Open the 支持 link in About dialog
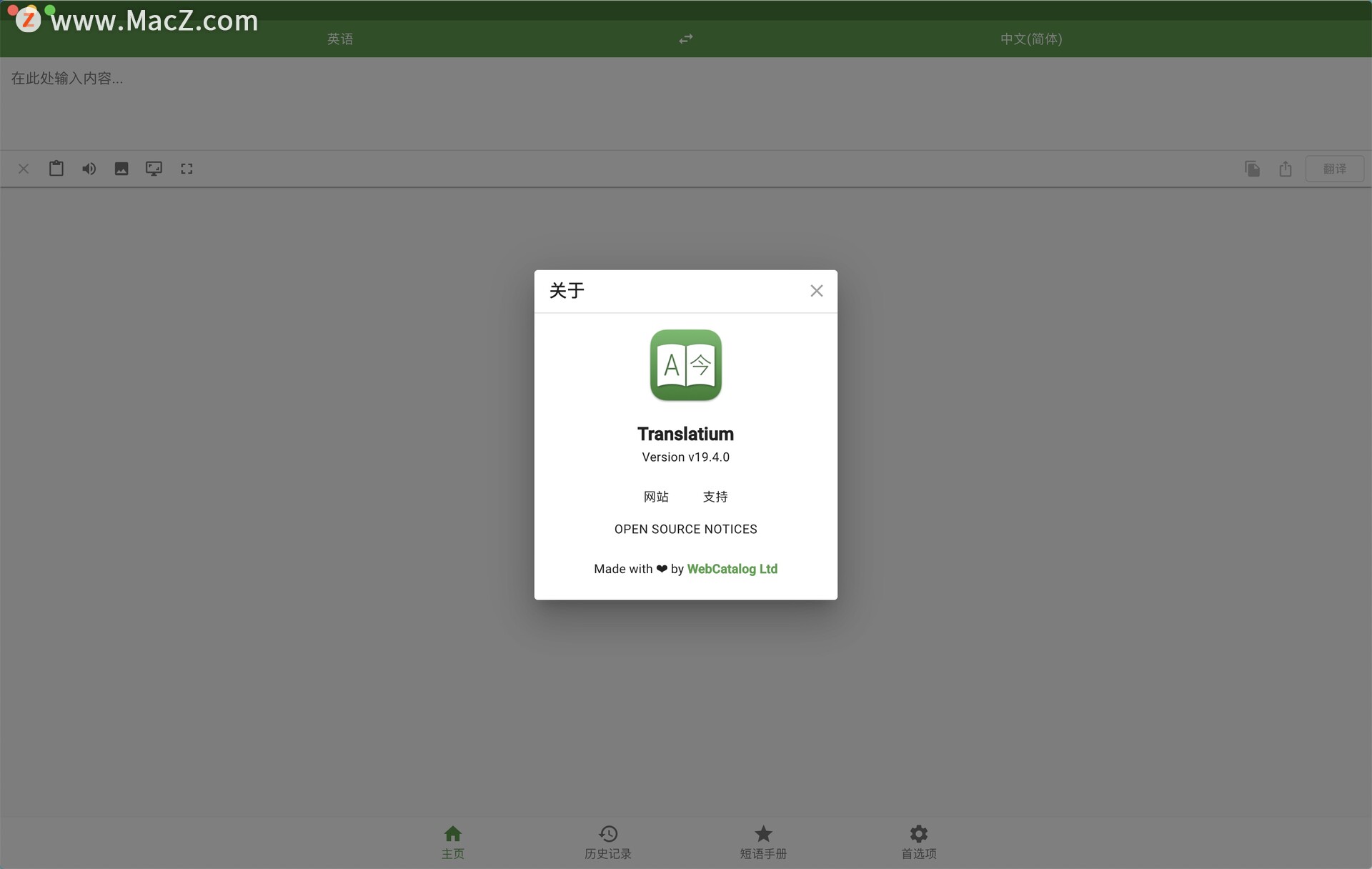Image resolution: width=1372 pixels, height=869 pixels. click(x=715, y=497)
